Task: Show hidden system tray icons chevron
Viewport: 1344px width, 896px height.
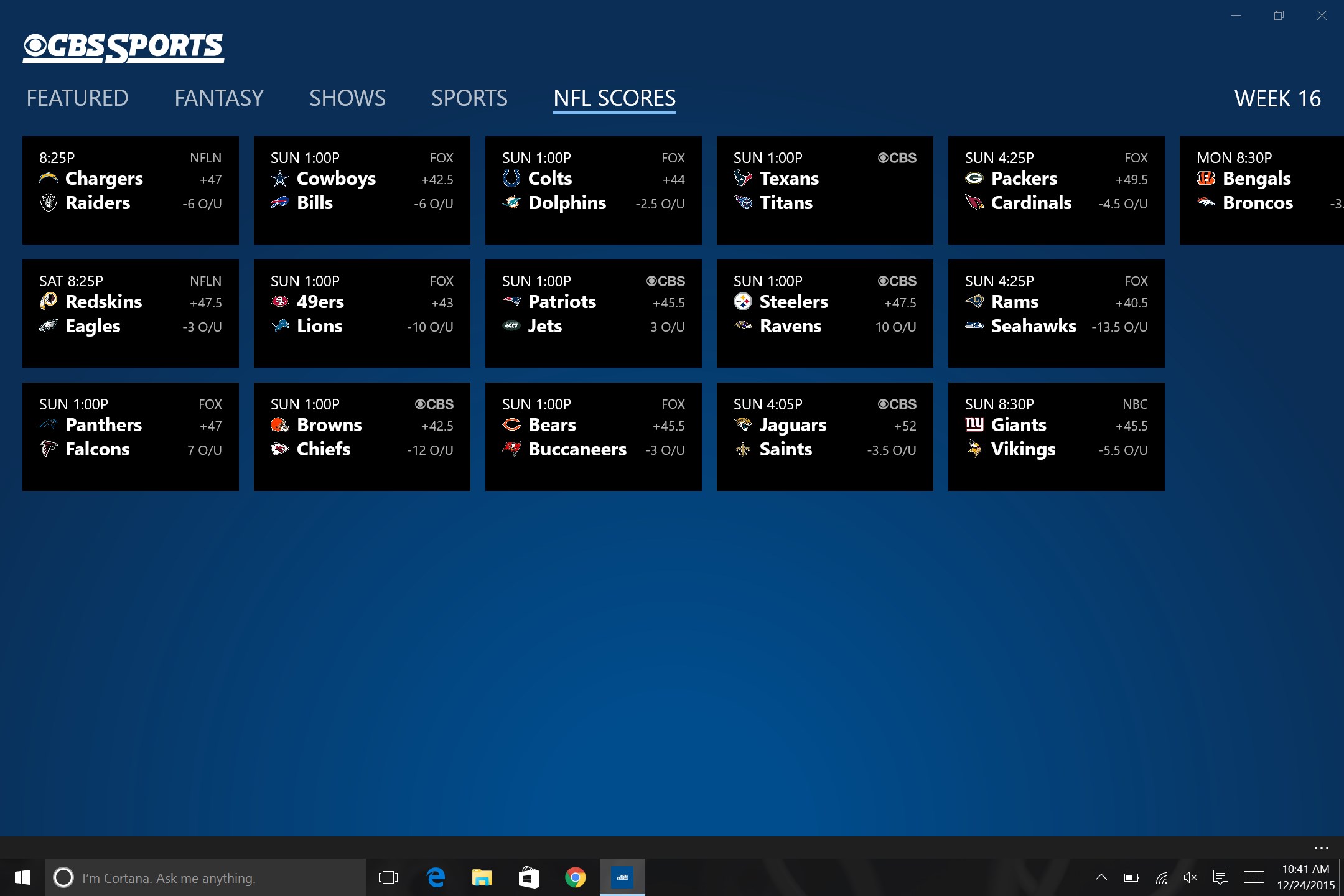Action: [x=1101, y=878]
